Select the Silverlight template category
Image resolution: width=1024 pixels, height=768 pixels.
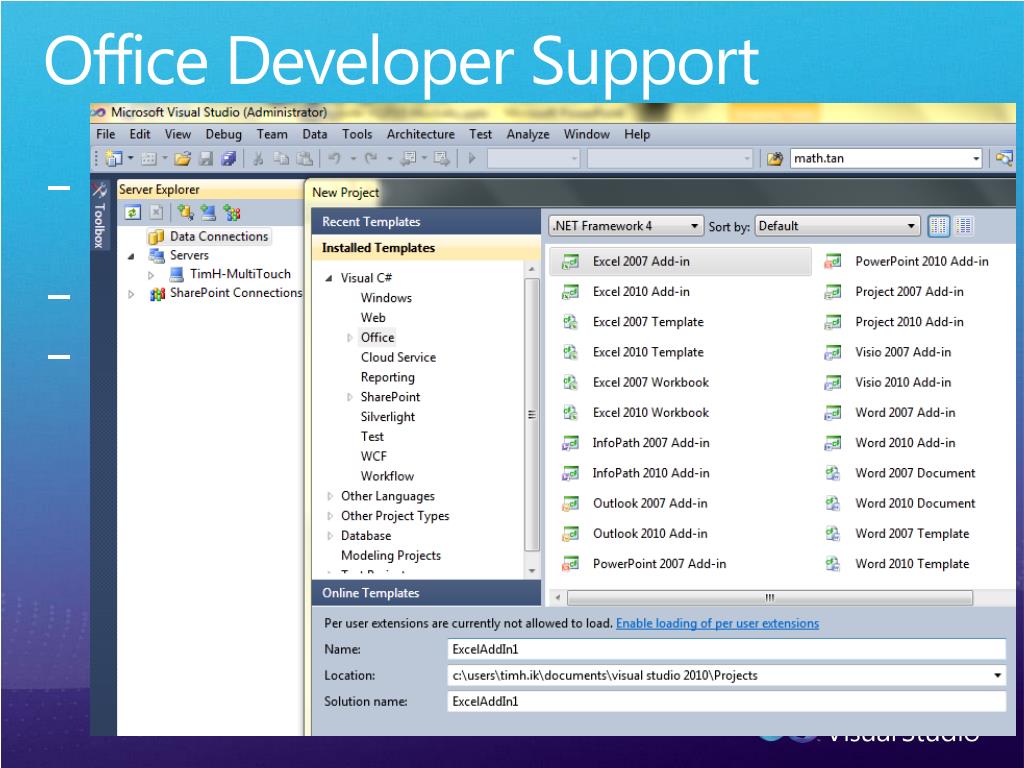pos(388,417)
